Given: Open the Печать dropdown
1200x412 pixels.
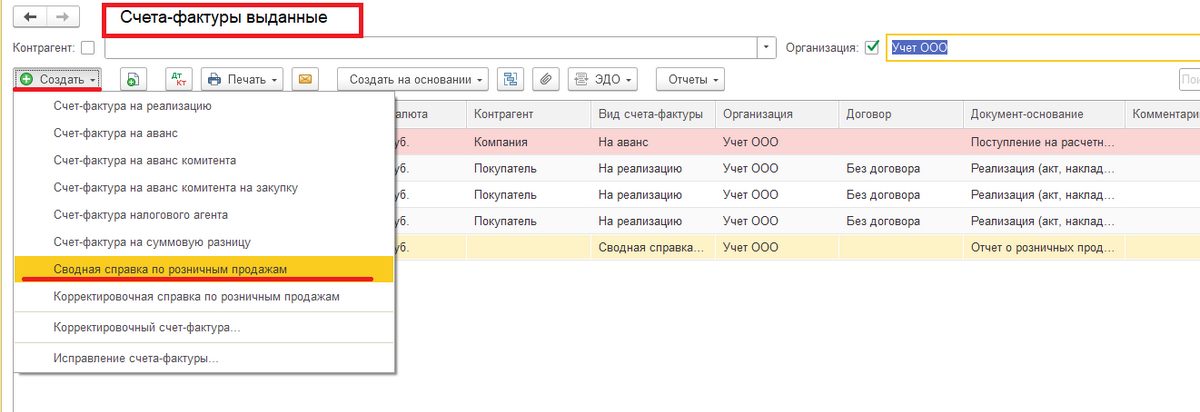Looking at the screenshot, I should (x=242, y=79).
